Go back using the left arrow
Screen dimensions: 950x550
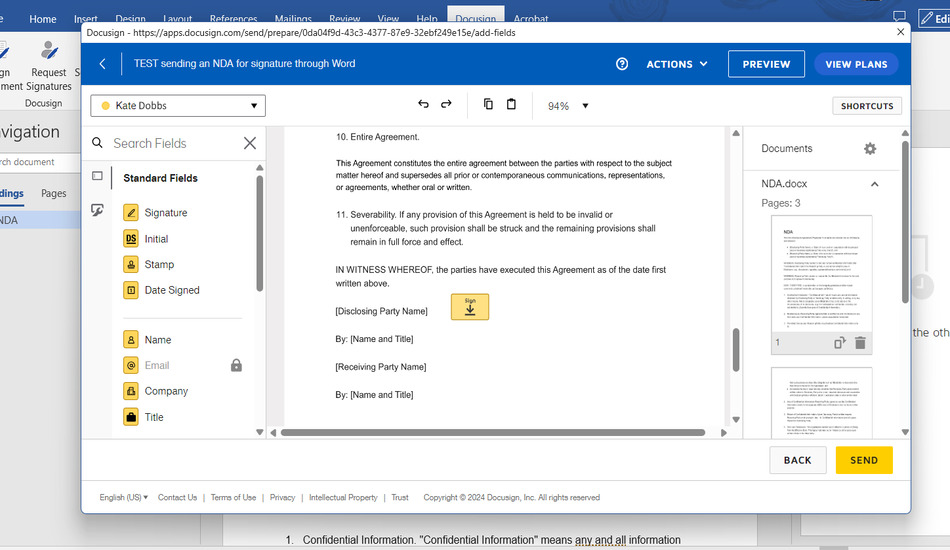tap(102, 64)
